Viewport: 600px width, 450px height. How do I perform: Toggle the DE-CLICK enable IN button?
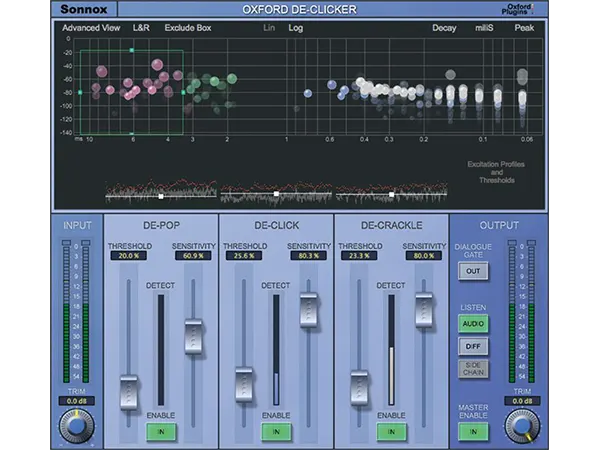point(276,432)
